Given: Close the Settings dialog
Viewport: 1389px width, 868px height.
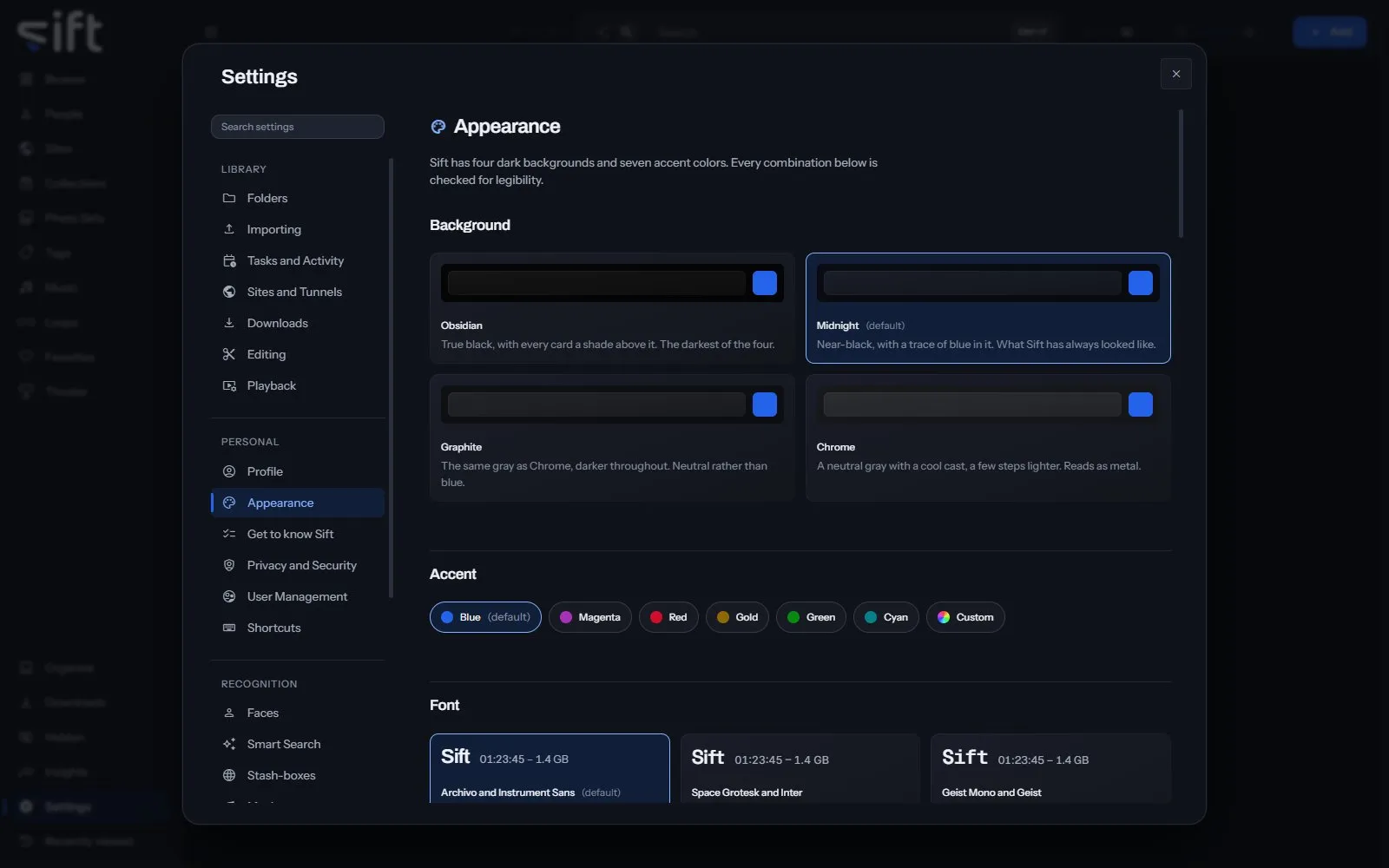Looking at the screenshot, I should pos(1176,74).
